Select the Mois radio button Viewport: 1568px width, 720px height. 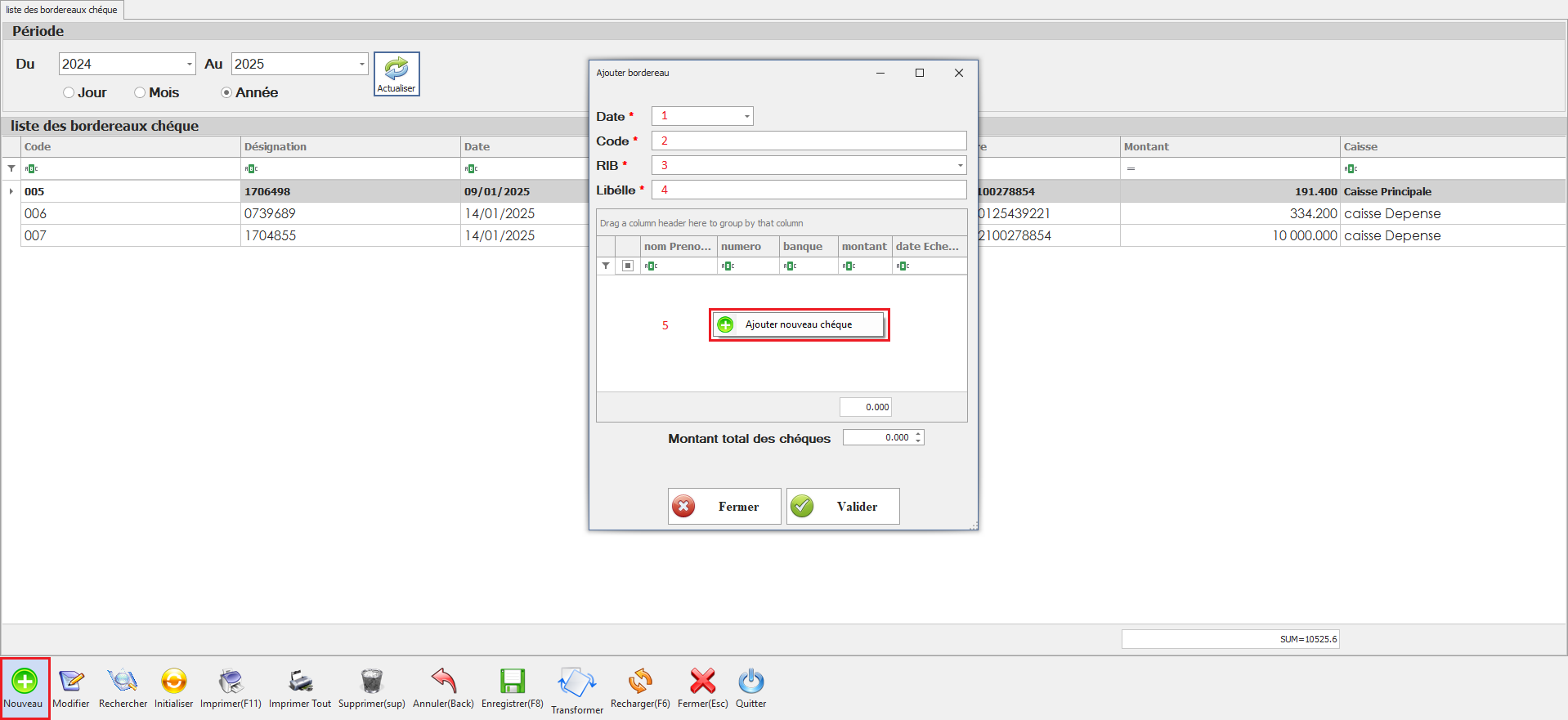pyautogui.click(x=140, y=93)
